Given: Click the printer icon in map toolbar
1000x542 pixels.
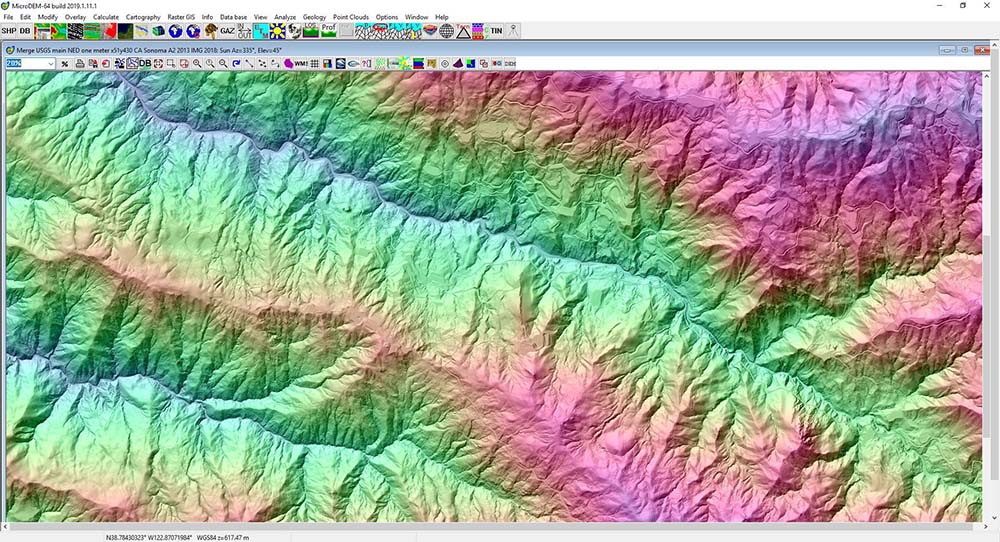Looking at the screenshot, I should (x=80, y=63).
